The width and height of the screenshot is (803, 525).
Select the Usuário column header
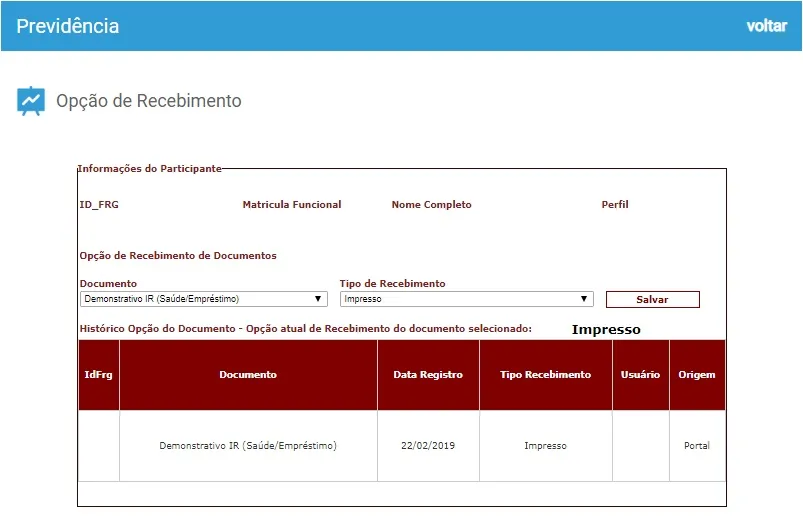coord(640,375)
